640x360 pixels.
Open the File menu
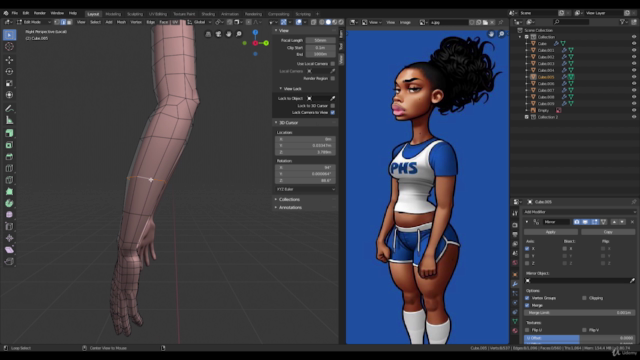[x=15, y=13]
